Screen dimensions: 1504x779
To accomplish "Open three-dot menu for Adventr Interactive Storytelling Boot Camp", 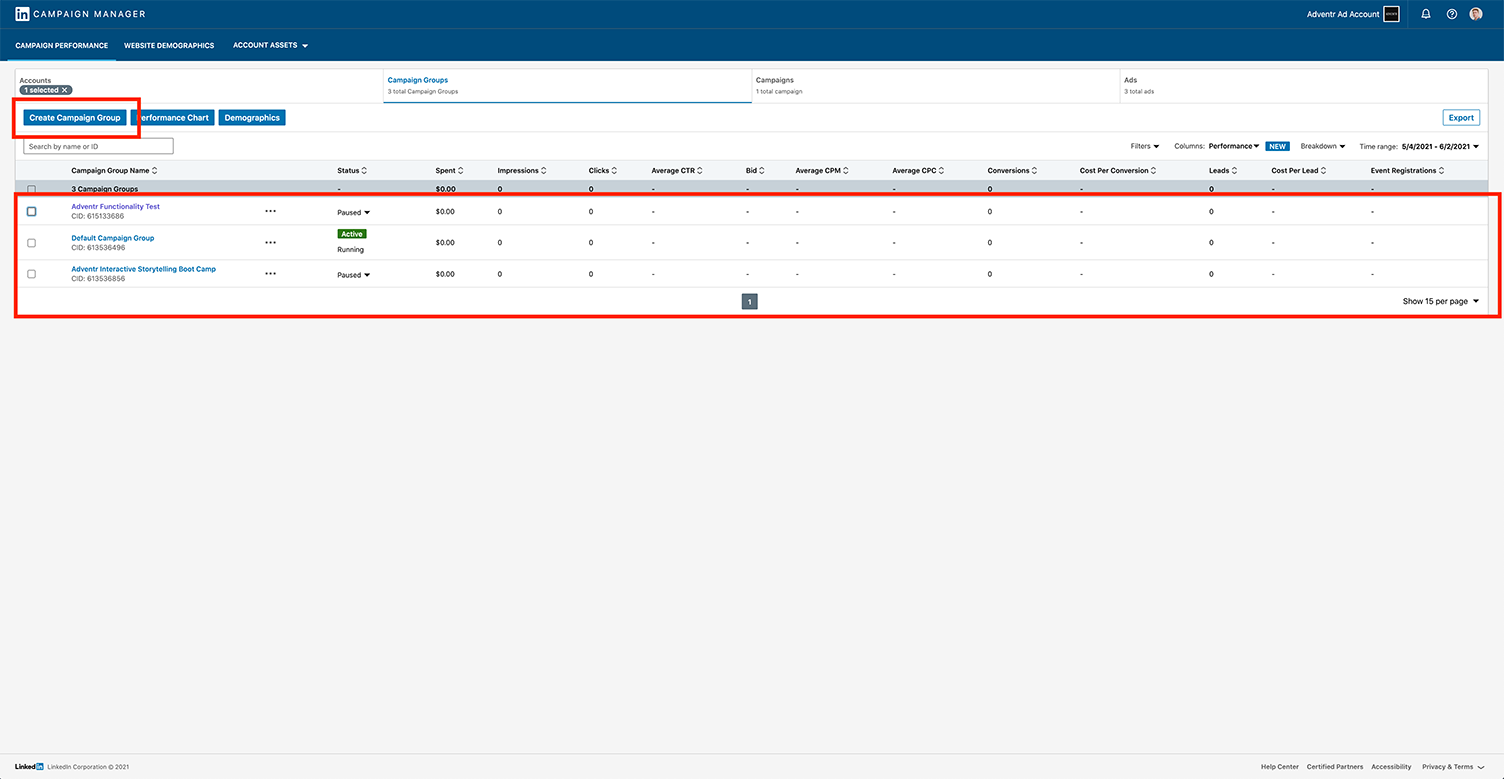I will click(x=270, y=274).
